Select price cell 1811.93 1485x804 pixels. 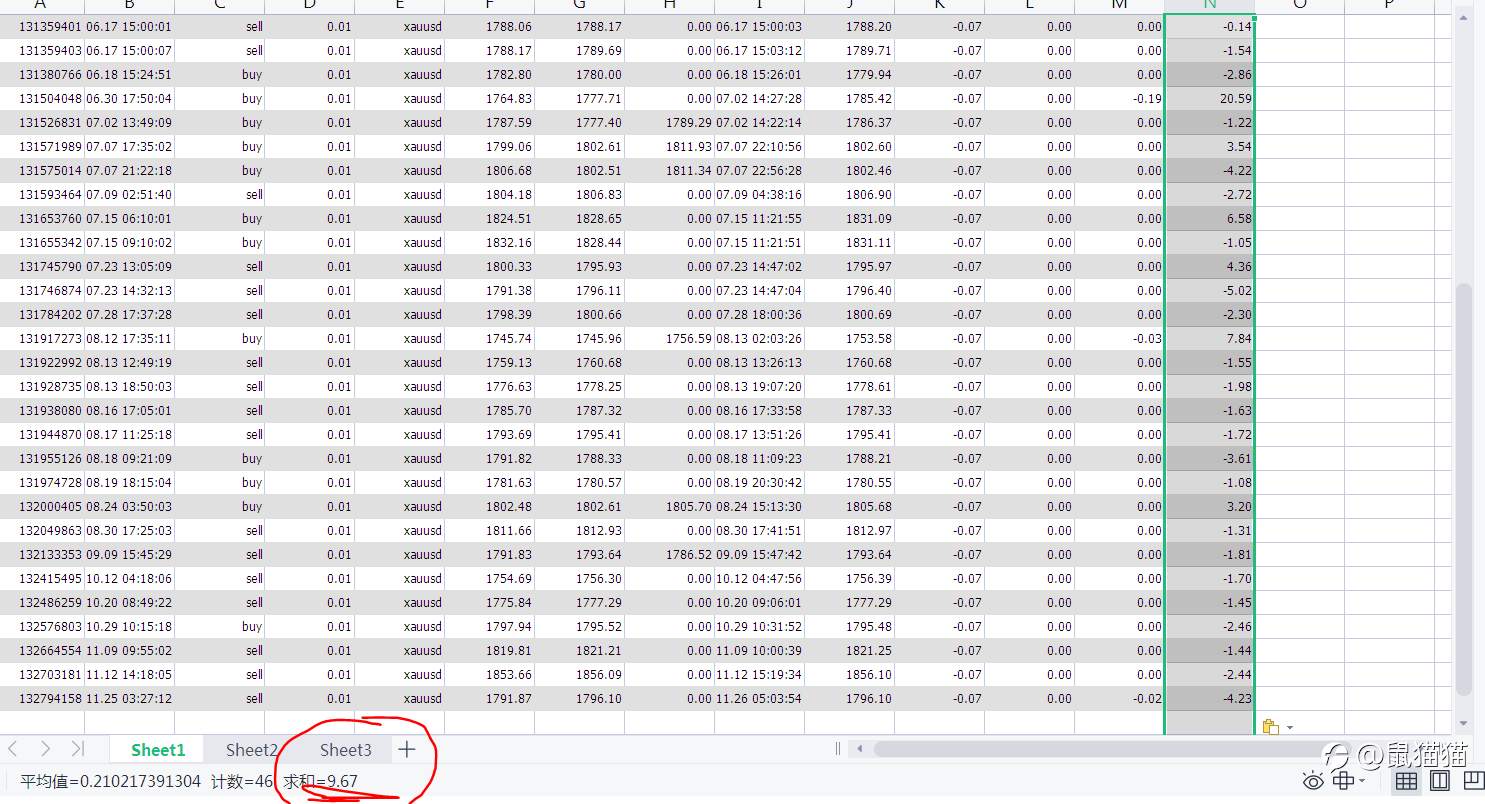tap(669, 147)
